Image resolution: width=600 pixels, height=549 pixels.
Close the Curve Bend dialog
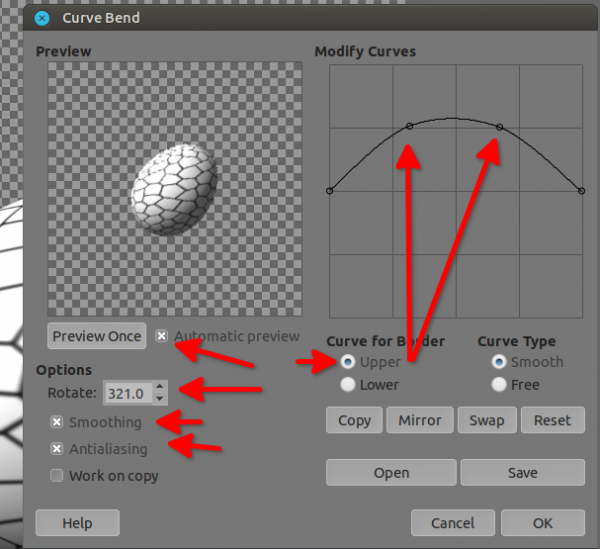click(42, 18)
